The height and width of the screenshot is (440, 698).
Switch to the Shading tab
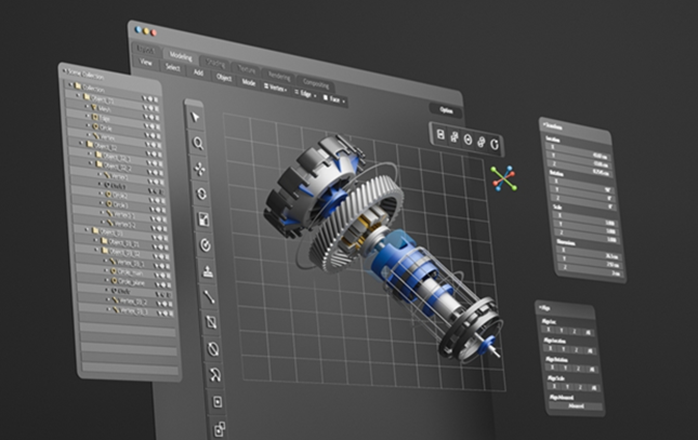216,63
